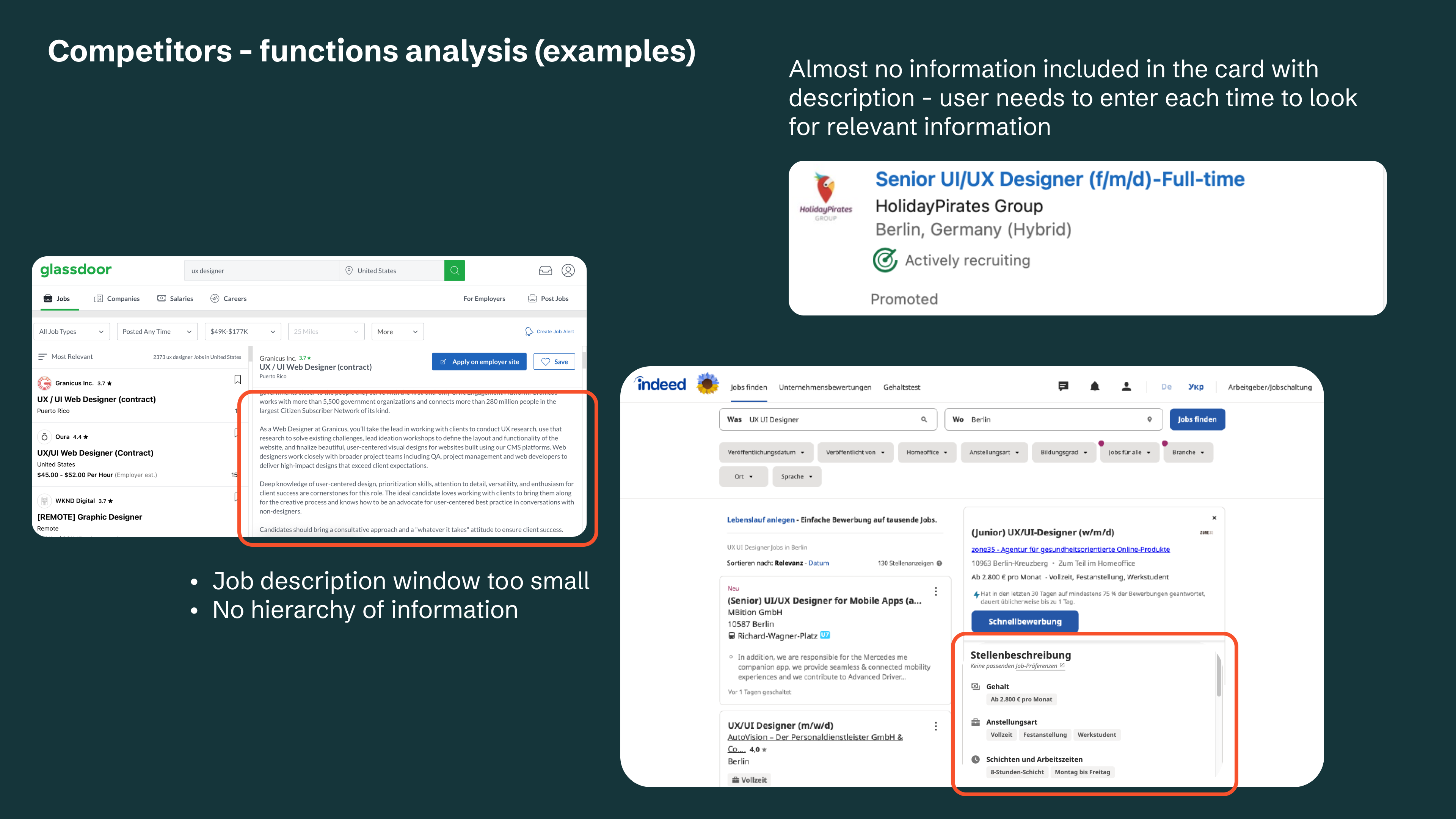The height and width of the screenshot is (819, 1456).
Task: Click the Apply on employer site button
Action: coord(479,362)
